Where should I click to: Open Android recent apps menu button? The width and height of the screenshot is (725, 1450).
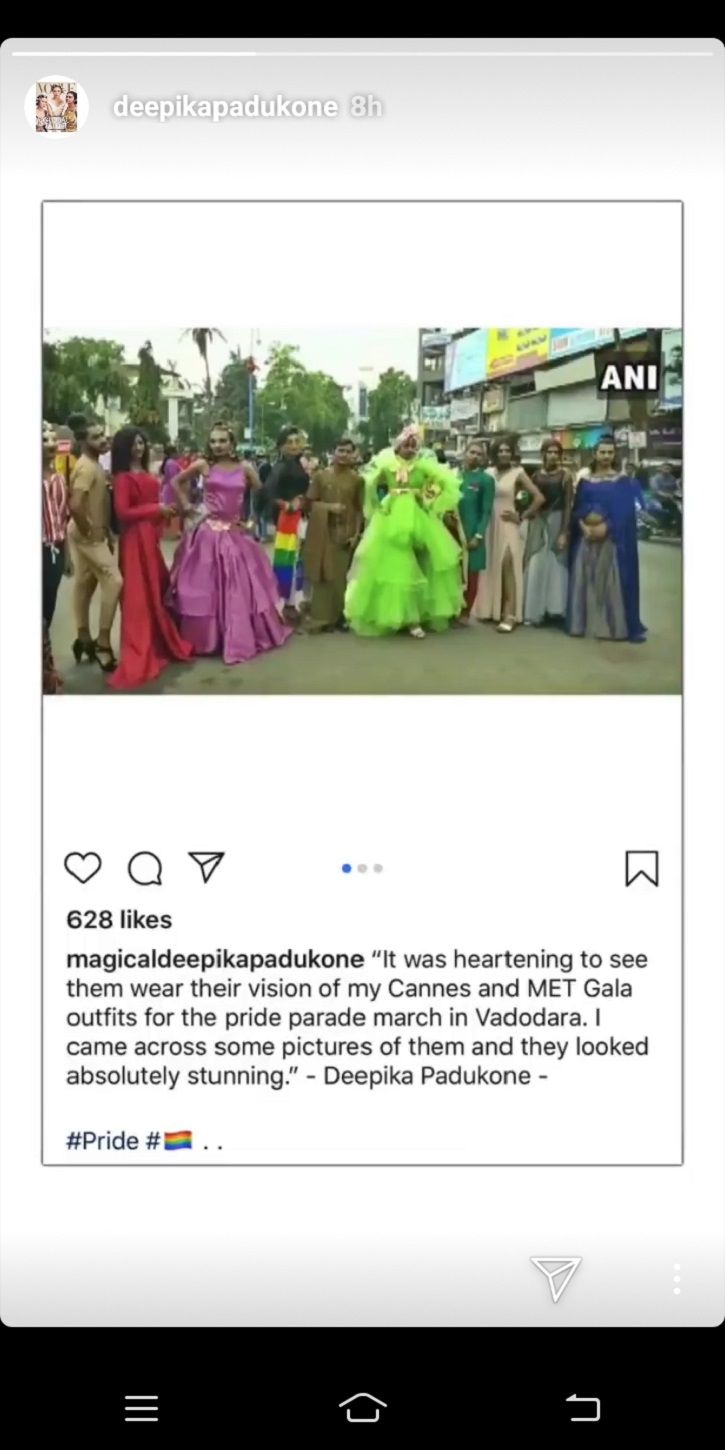coord(141,1408)
